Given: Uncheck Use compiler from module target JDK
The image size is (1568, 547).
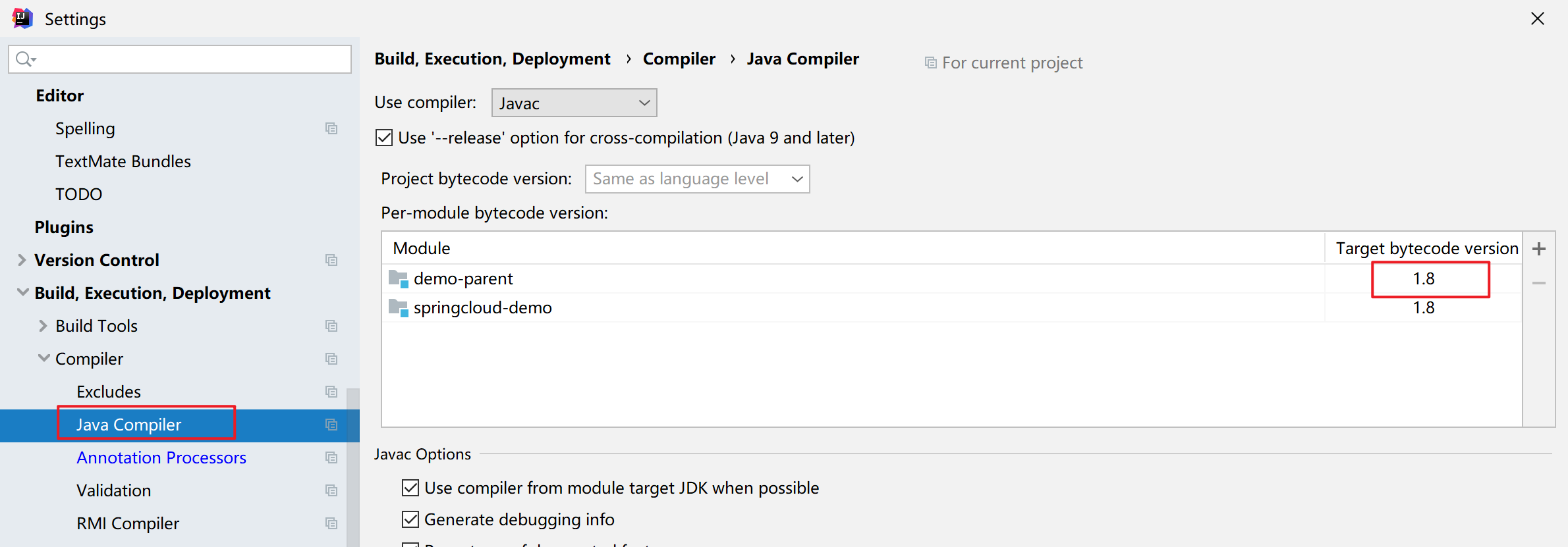Looking at the screenshot, I should (x=410, y=488).
